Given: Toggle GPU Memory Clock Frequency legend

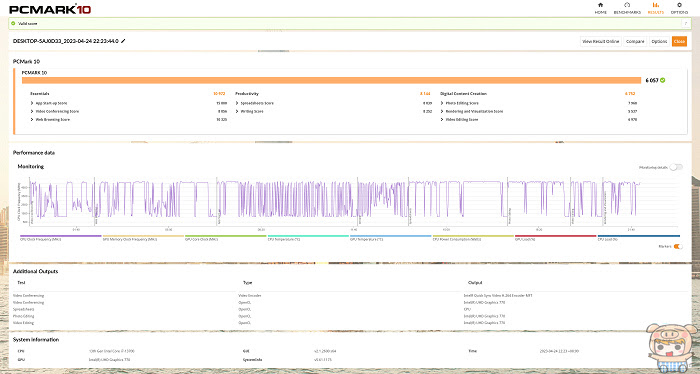Looking at the screenshot, I should click(x=143, y=238).
